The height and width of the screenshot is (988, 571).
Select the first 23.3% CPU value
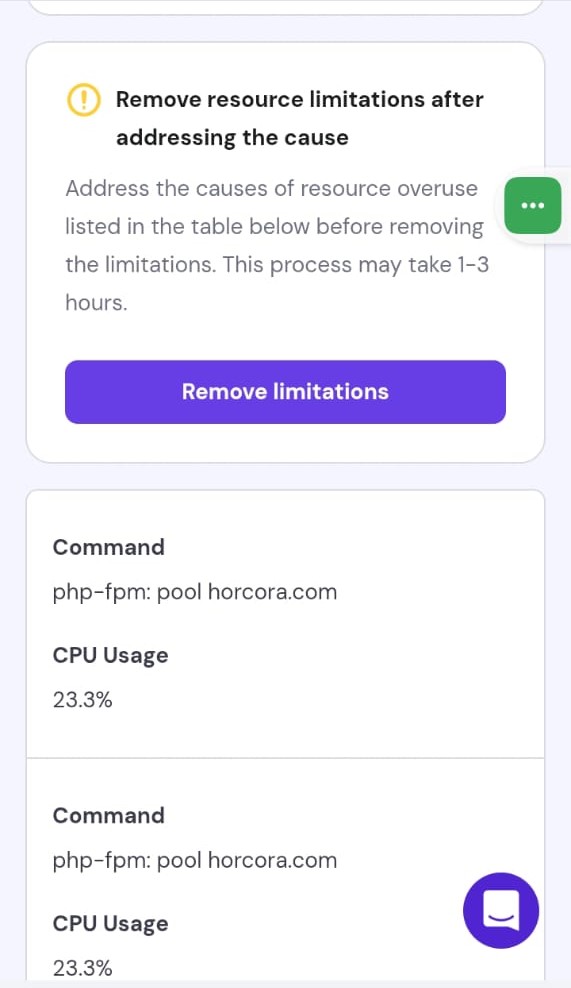pos(83,700)
